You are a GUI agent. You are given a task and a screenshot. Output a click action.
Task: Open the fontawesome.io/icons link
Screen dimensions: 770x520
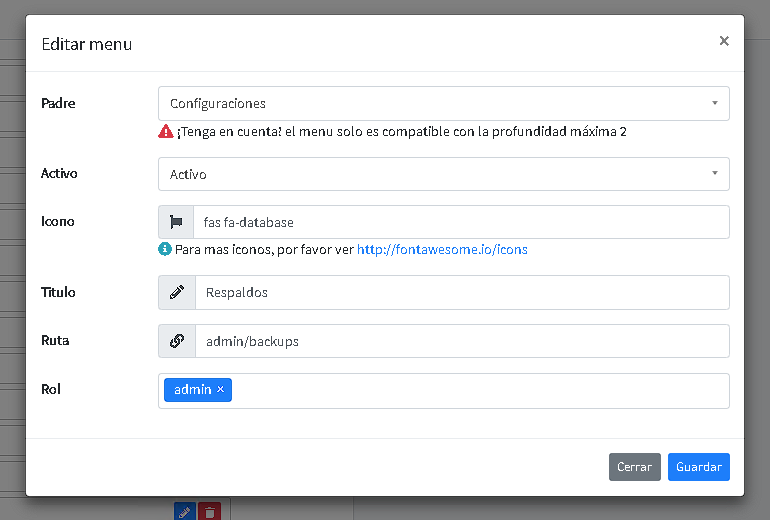(x=442, y=249)
